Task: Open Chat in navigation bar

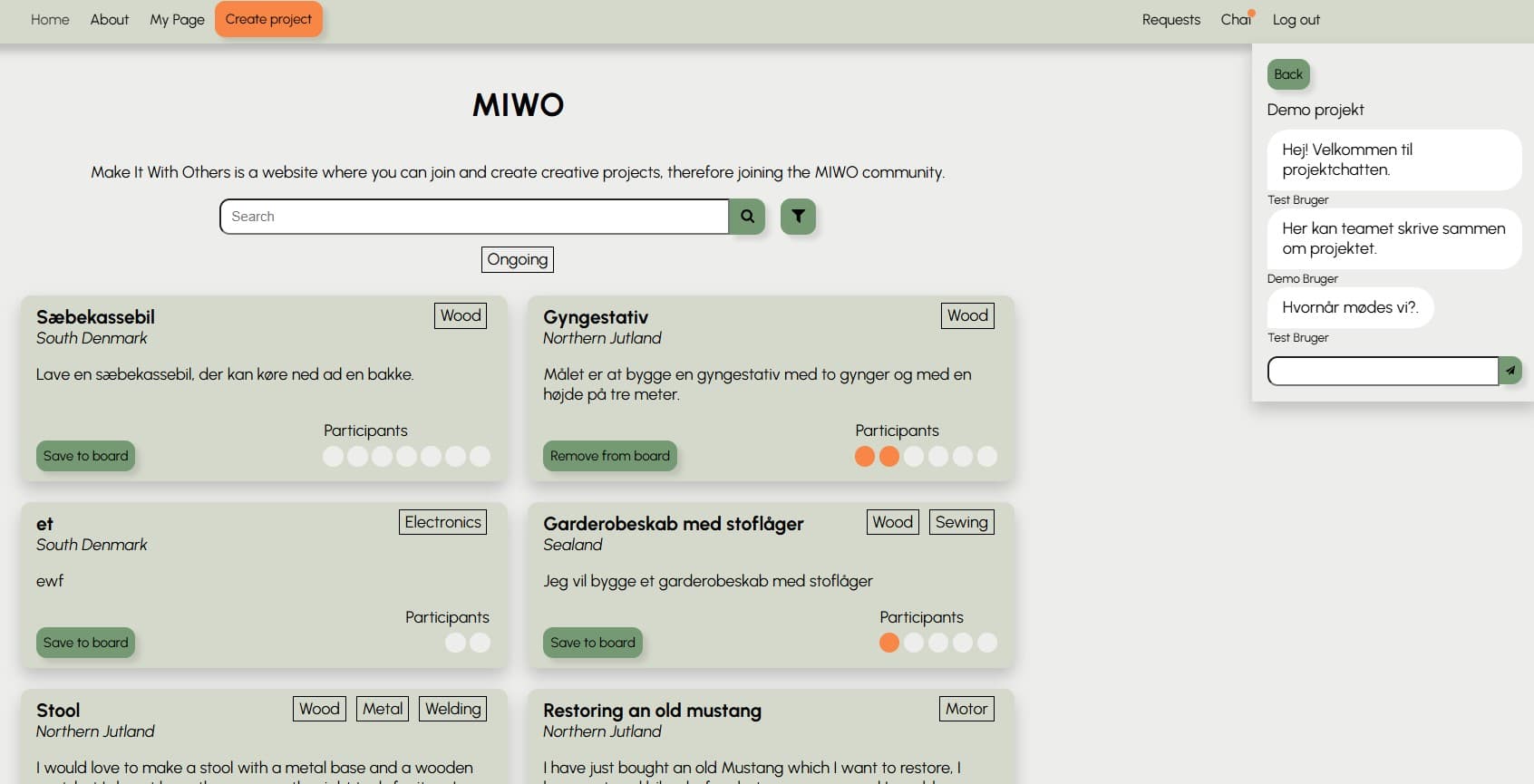Action: (1236, 19)
